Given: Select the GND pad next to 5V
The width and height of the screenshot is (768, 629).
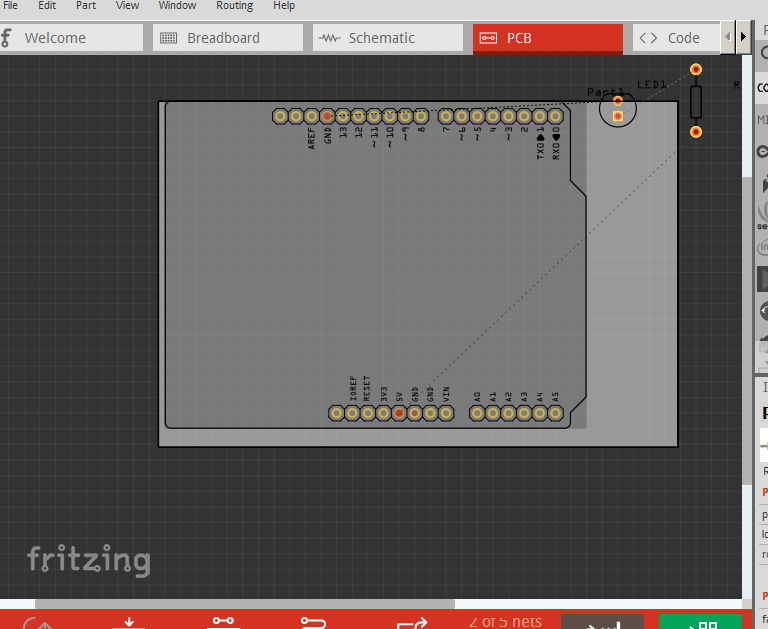Looking at the screenshot, I should (415, 413).
